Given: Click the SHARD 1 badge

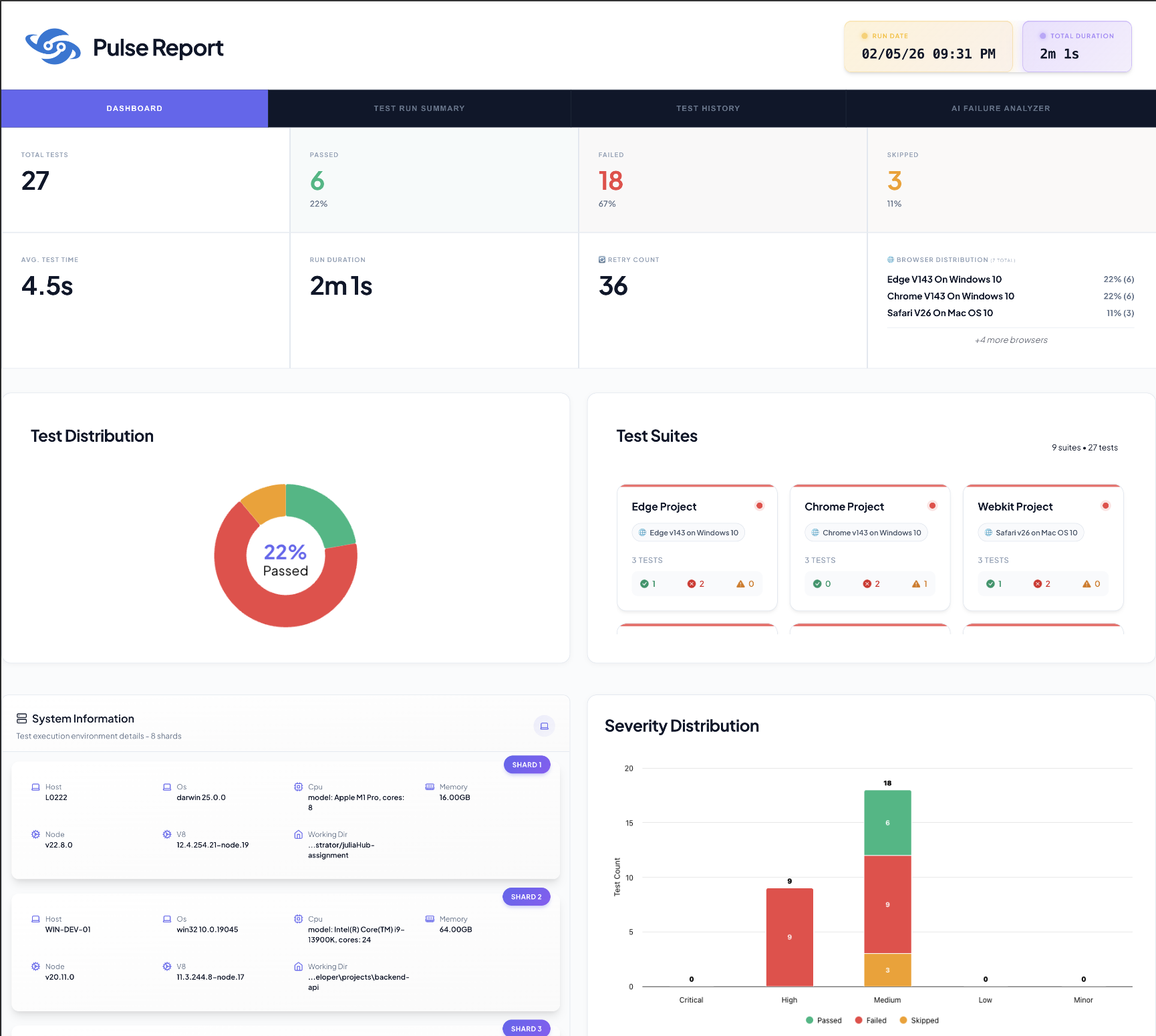Looking at the screenshot, I should tap(527, 765).
